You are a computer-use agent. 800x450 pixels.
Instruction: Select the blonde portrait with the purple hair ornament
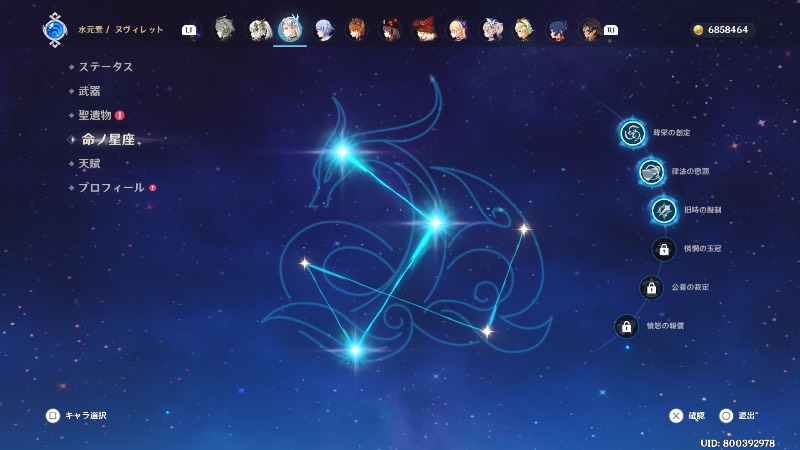(x=457, y=30)
